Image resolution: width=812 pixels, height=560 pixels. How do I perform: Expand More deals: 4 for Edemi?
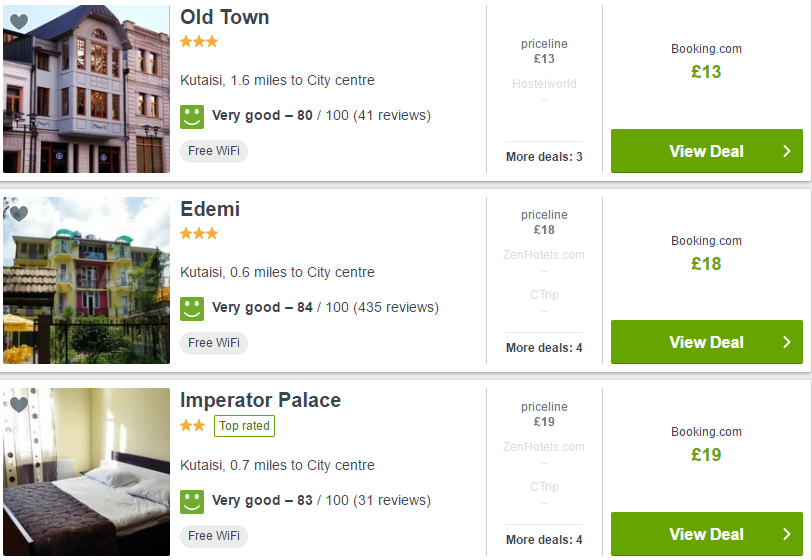click(x=544, y=348)
